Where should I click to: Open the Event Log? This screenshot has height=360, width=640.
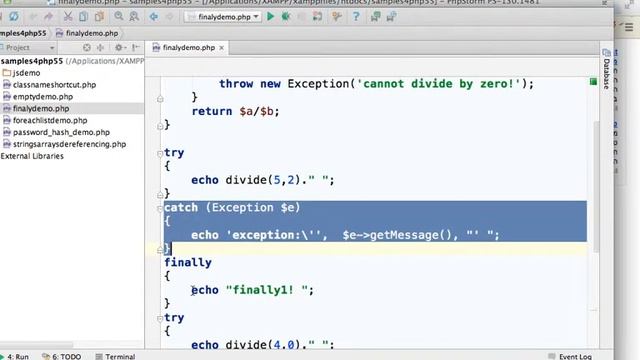point(570,356)
